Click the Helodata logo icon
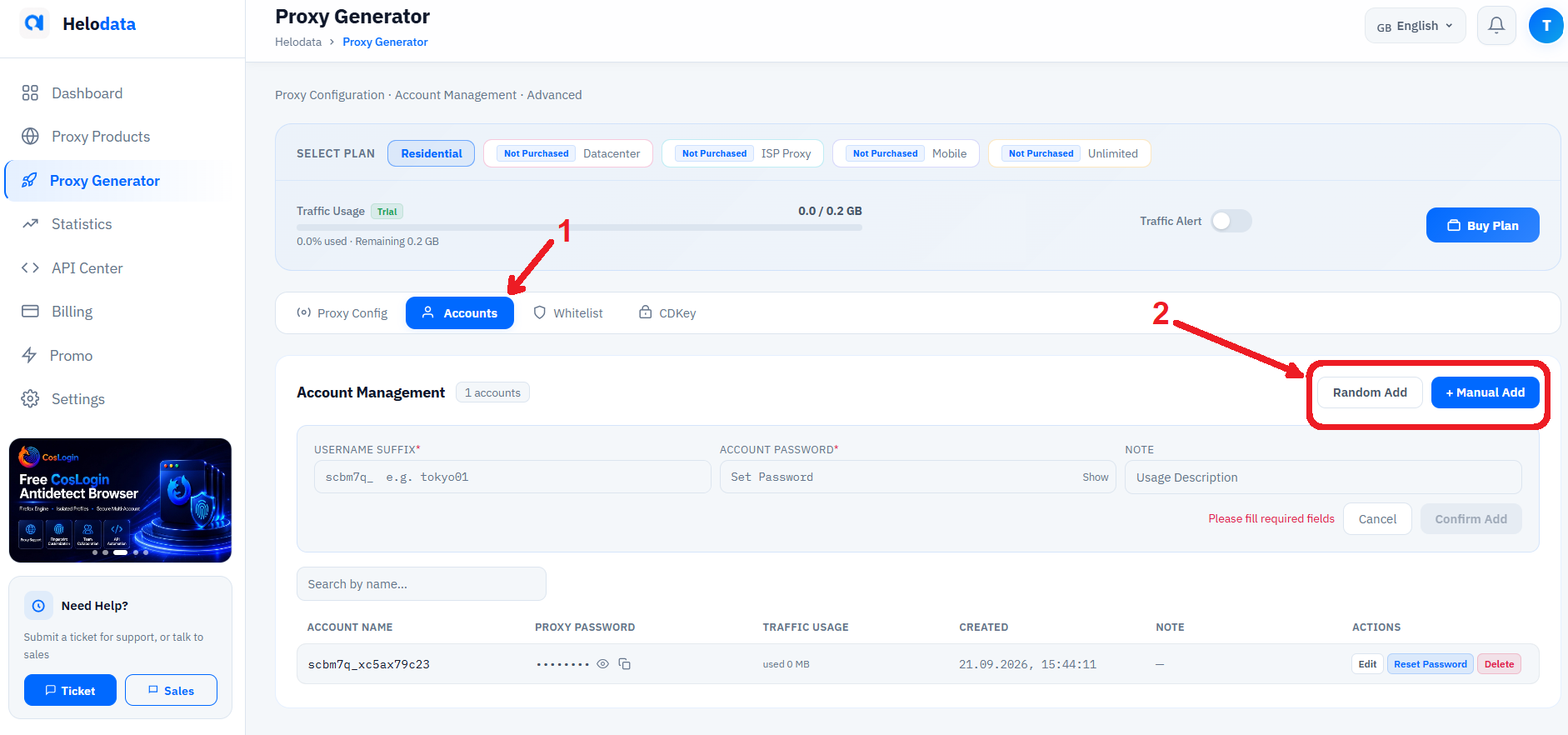The width and height of the screenshot is (1568, 735). pyautogui.click(x=34, y=23)
